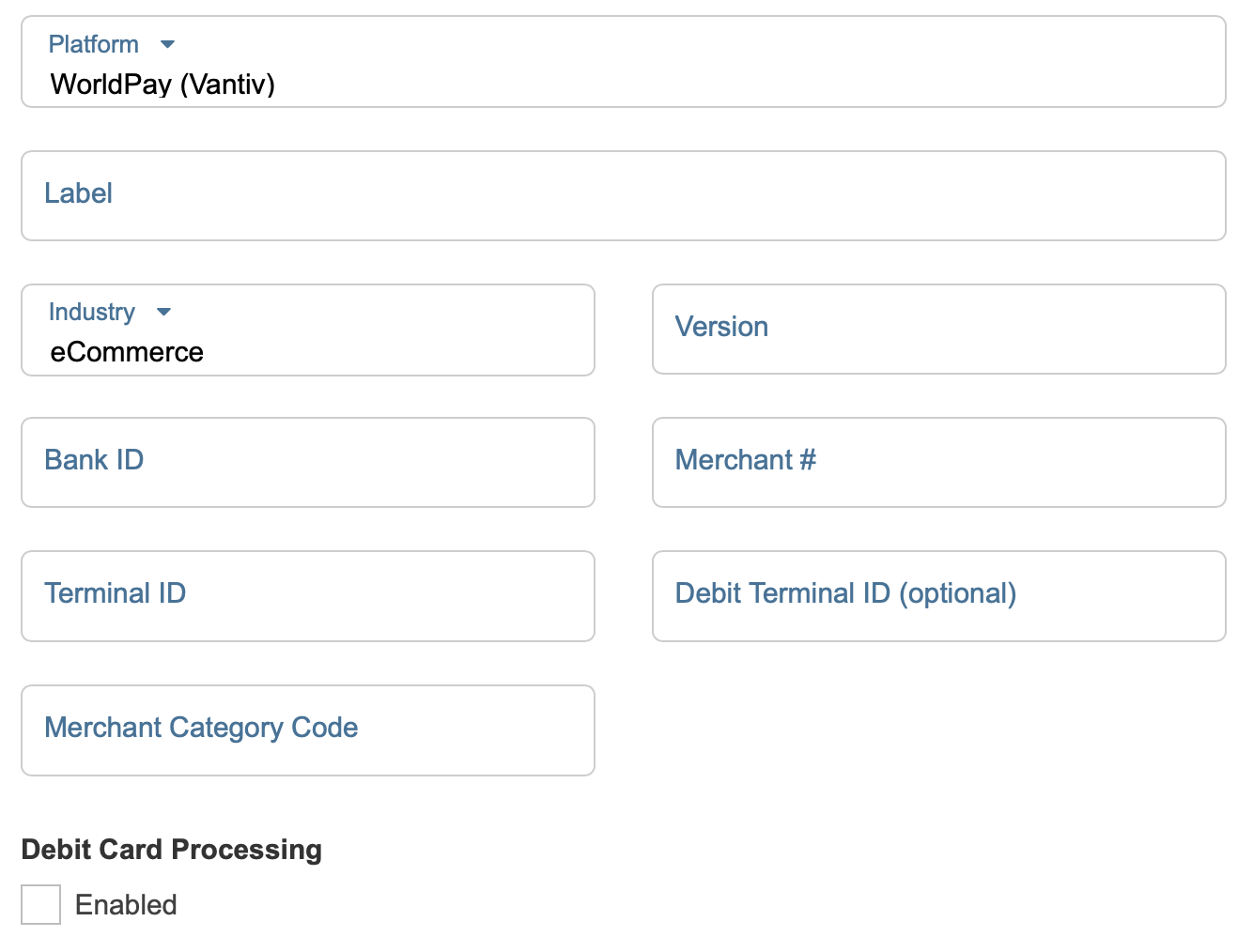
Task: Click the Debit Card Processing heading
Action: pos(171,850)
